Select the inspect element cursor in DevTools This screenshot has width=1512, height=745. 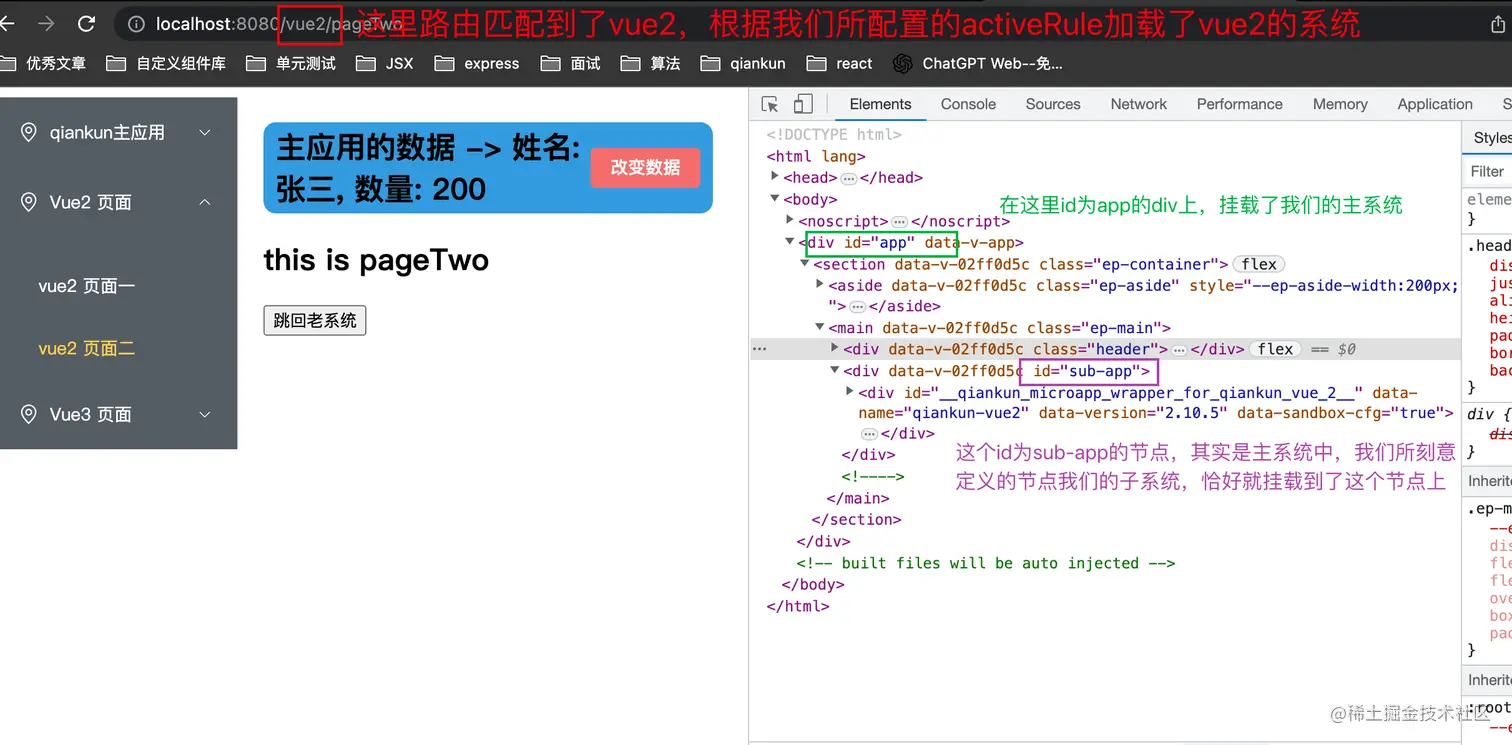tap(767, 103)
